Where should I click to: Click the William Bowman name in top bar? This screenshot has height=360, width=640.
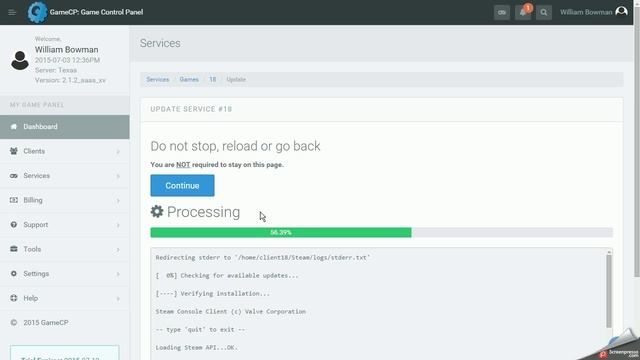pos(586,12)
